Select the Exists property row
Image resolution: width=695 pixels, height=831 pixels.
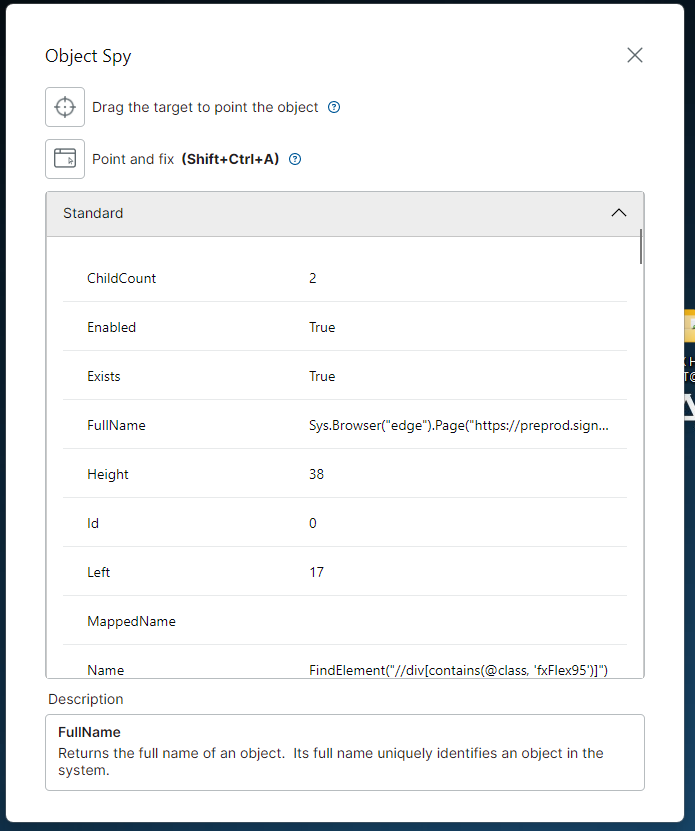(x=345, y=376)
